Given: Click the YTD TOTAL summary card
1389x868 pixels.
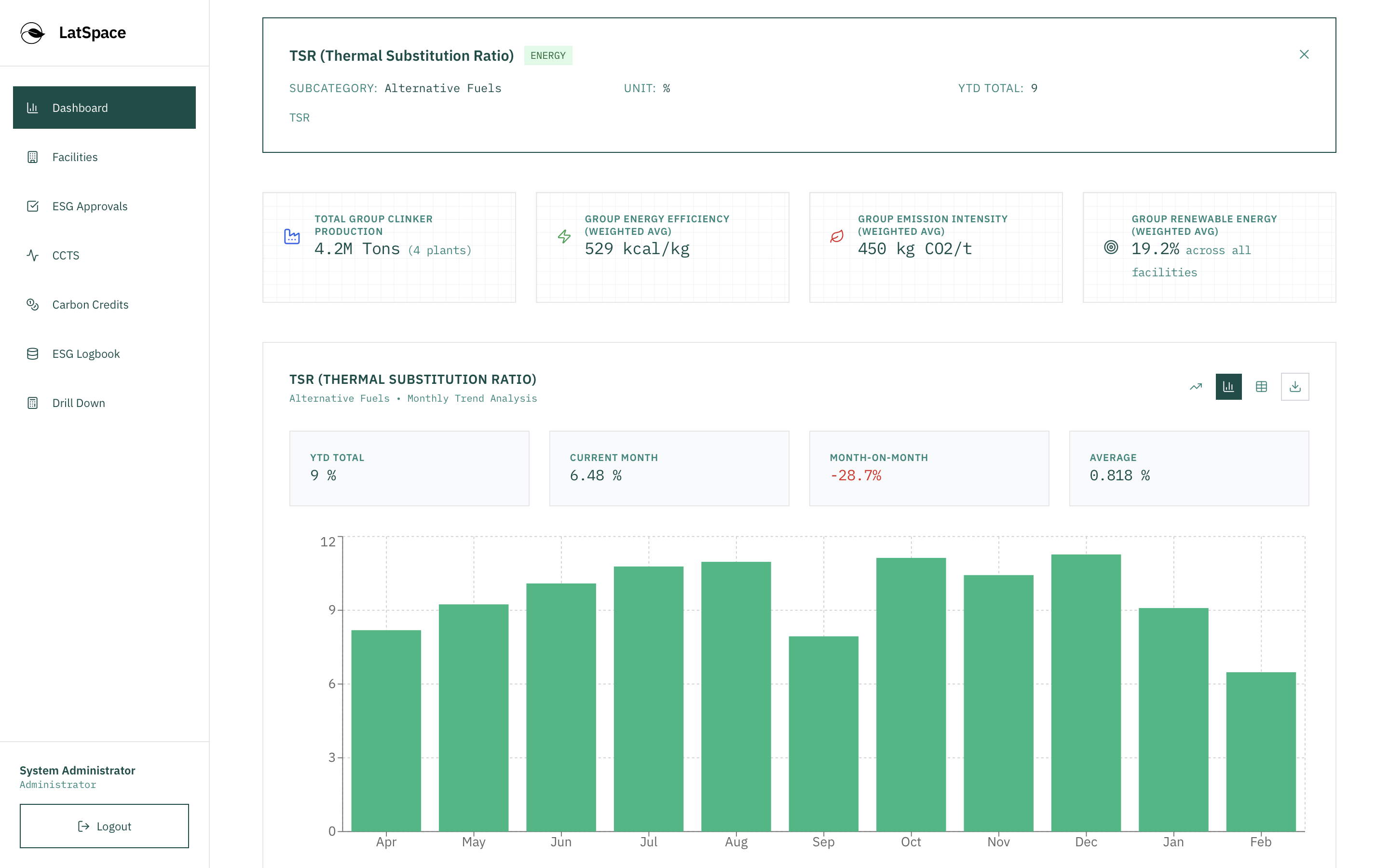Looking at the screenshot, I should coord(409,468).
